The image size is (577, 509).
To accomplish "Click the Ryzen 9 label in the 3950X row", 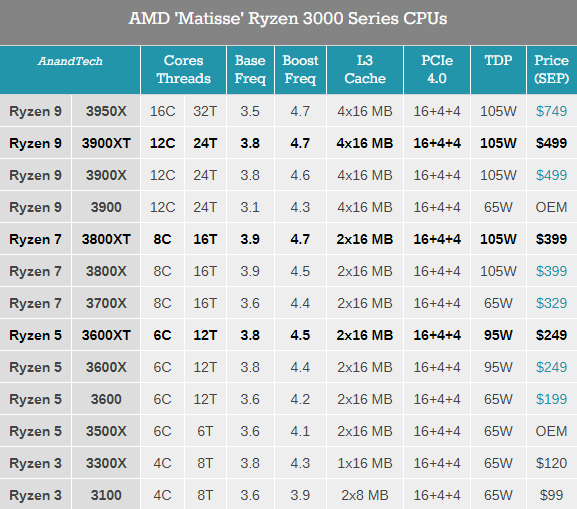I will point(35,111).
